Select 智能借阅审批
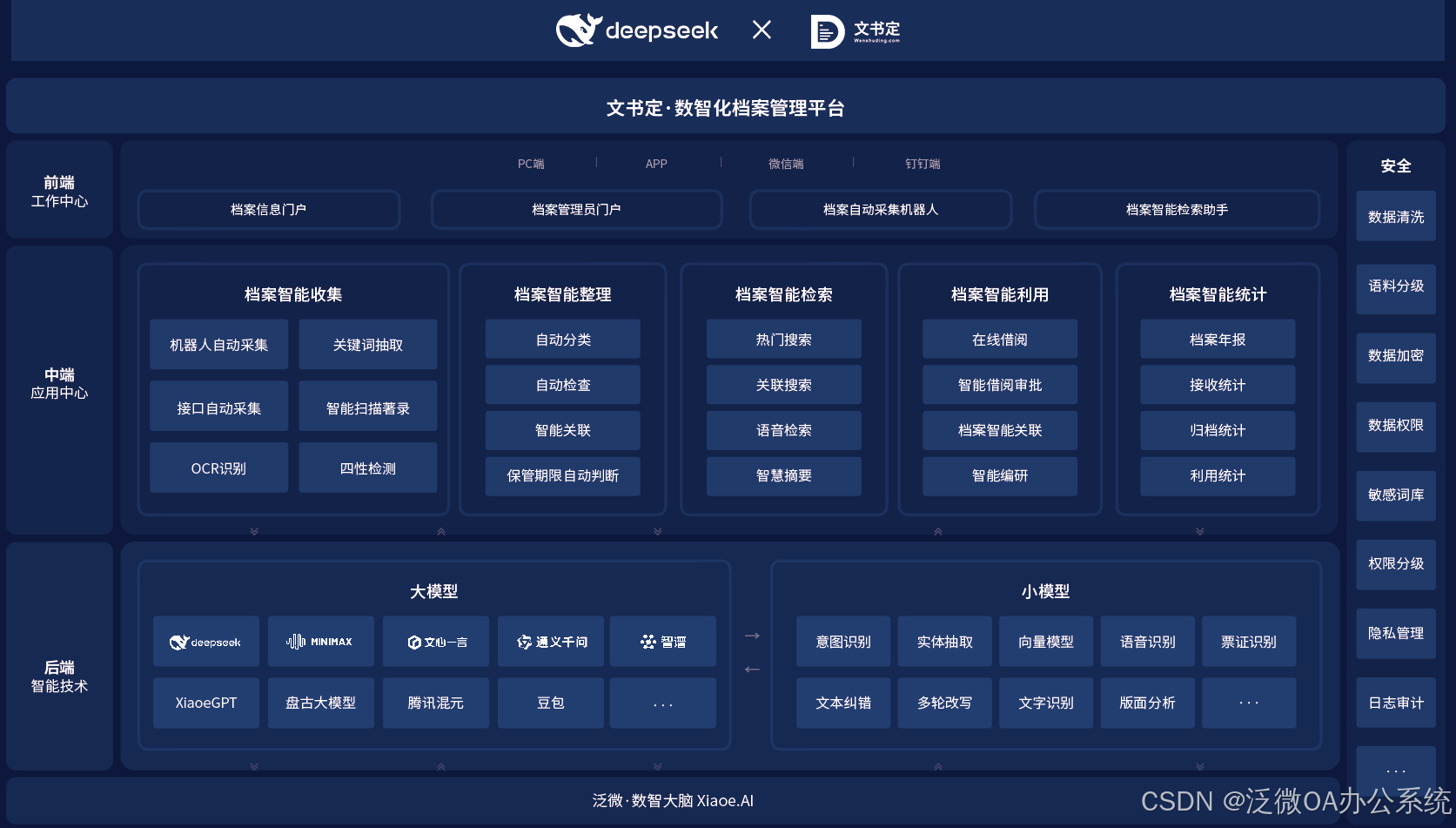This screenshot has width=1456, height=828. click(x=1000, y=385)
